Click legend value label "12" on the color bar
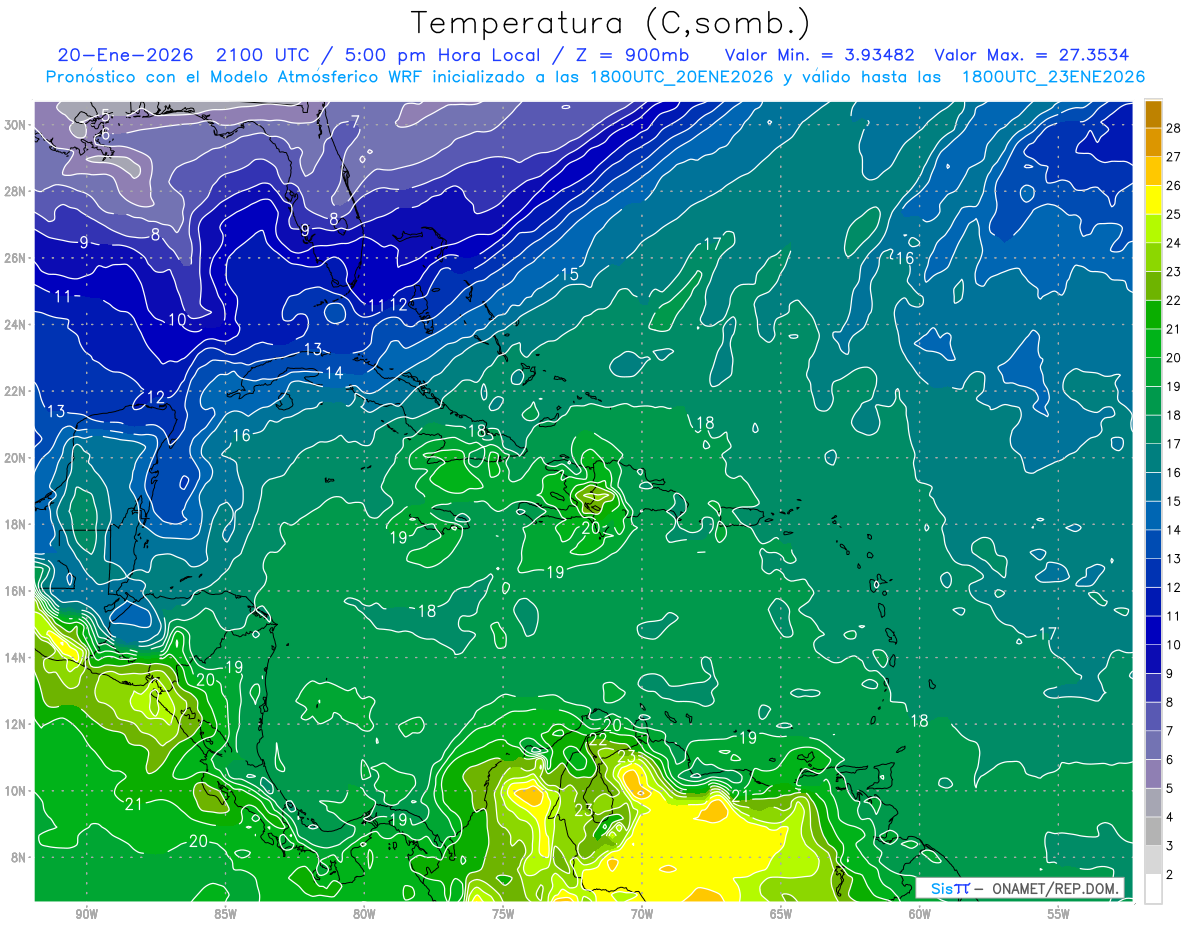Image resolution: width=1200 pixels, height=927 pixels. point(1175,587)
